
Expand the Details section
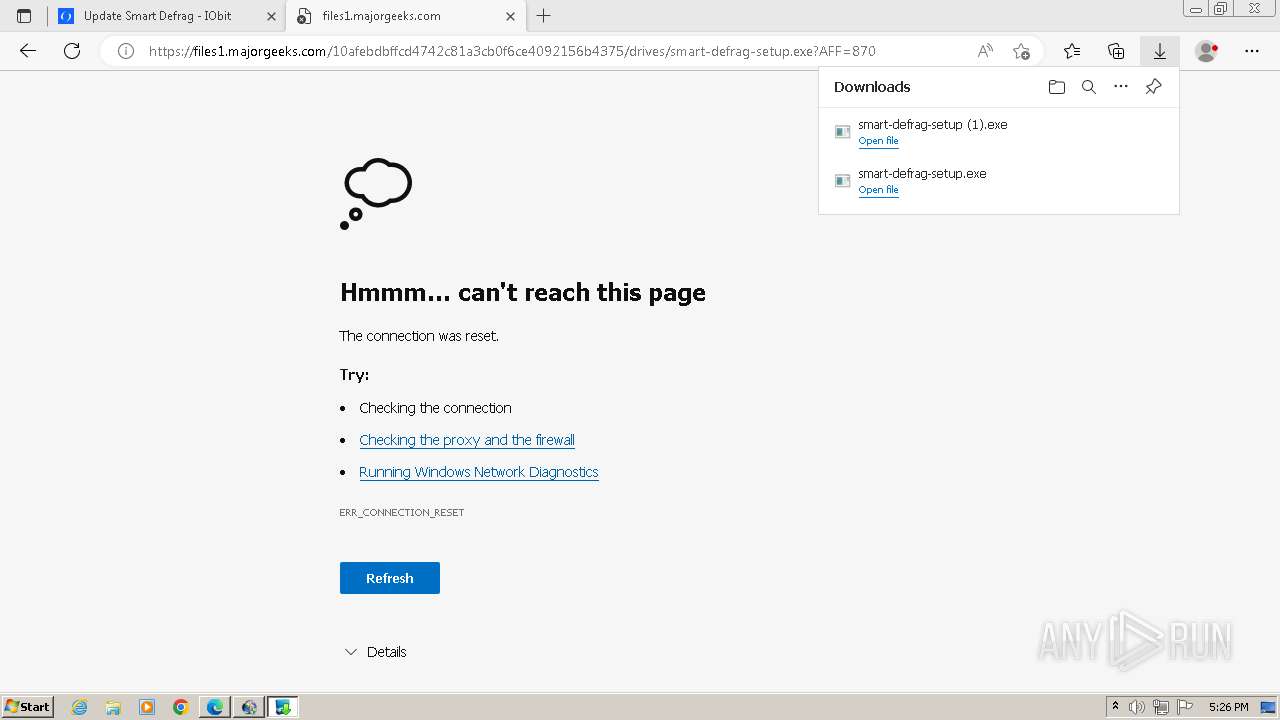[375, 652]
